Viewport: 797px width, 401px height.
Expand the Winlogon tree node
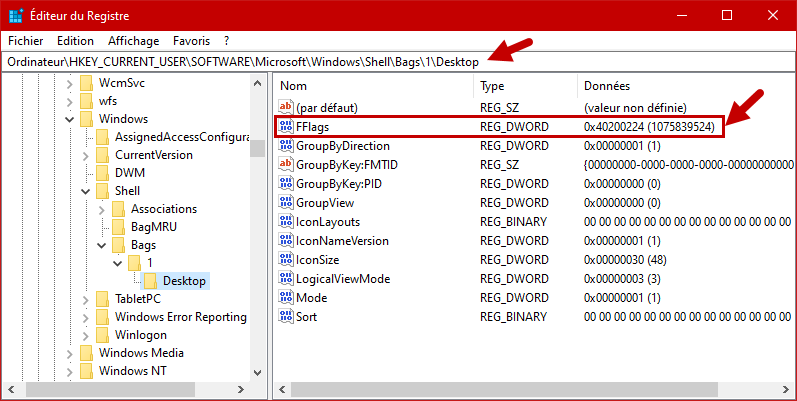pos(86,335)
